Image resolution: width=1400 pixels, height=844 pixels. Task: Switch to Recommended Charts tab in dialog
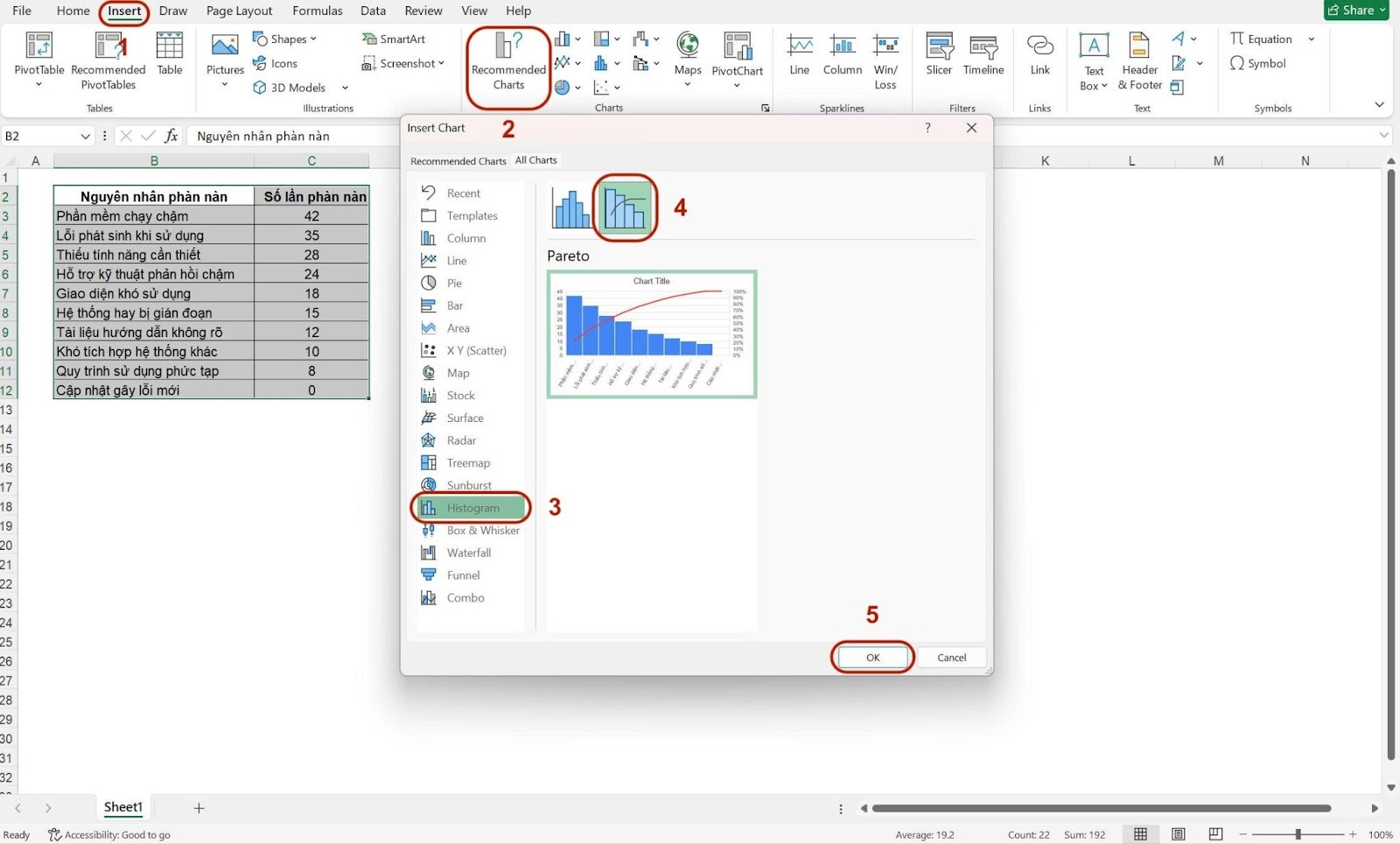(458, 161)
